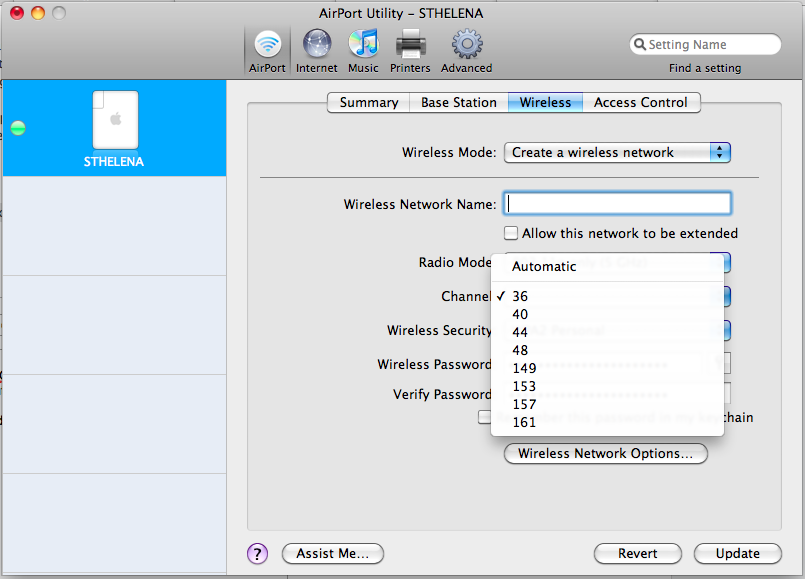This screenshot has width=805, height=579.
Task: Click the Wireless Network Options button
Action: (605, 454)
